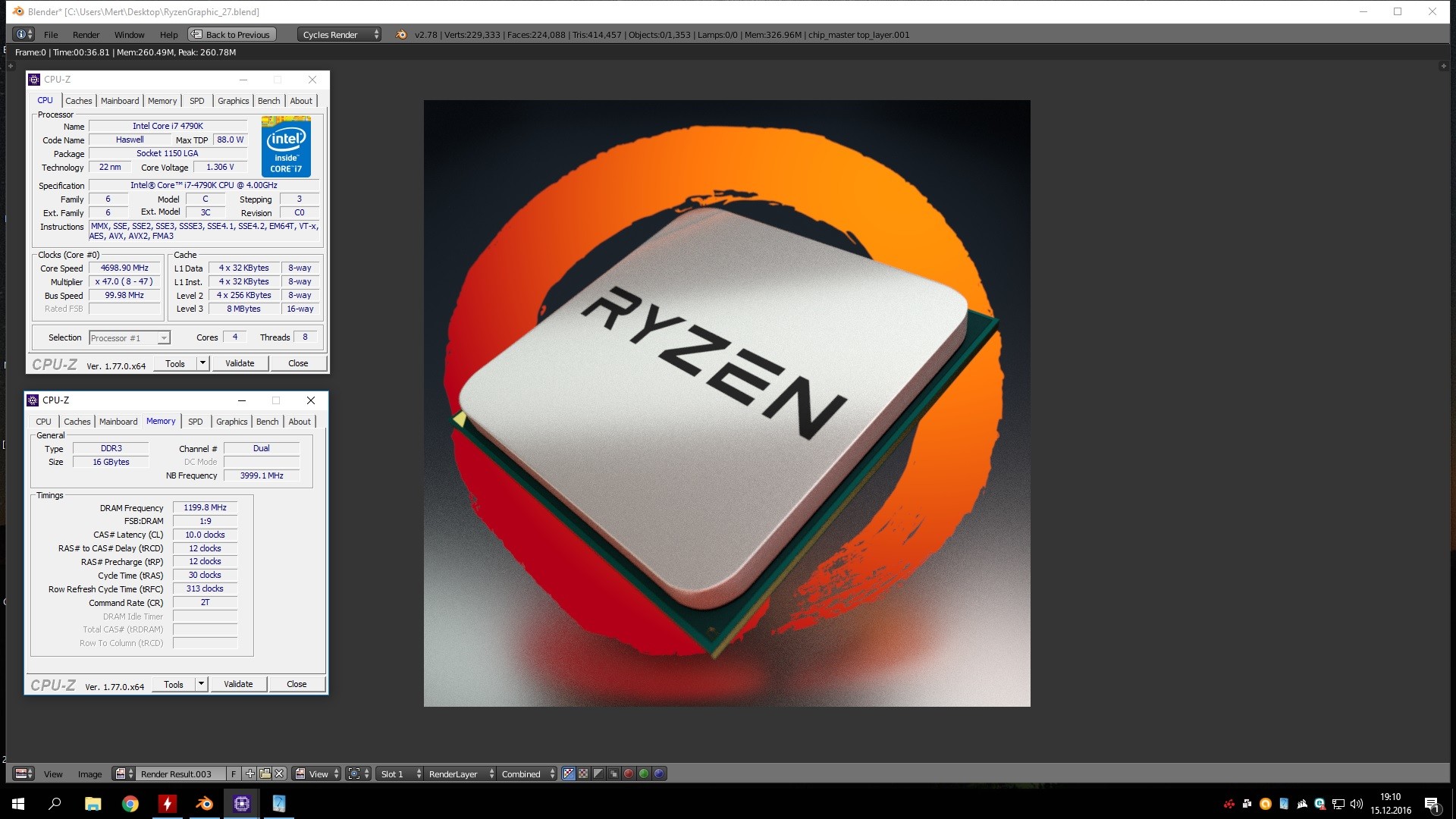Viewport: 1456px width, 819px height.
Task: Click the Back to Previous button
Action: (x=231, y=35)
